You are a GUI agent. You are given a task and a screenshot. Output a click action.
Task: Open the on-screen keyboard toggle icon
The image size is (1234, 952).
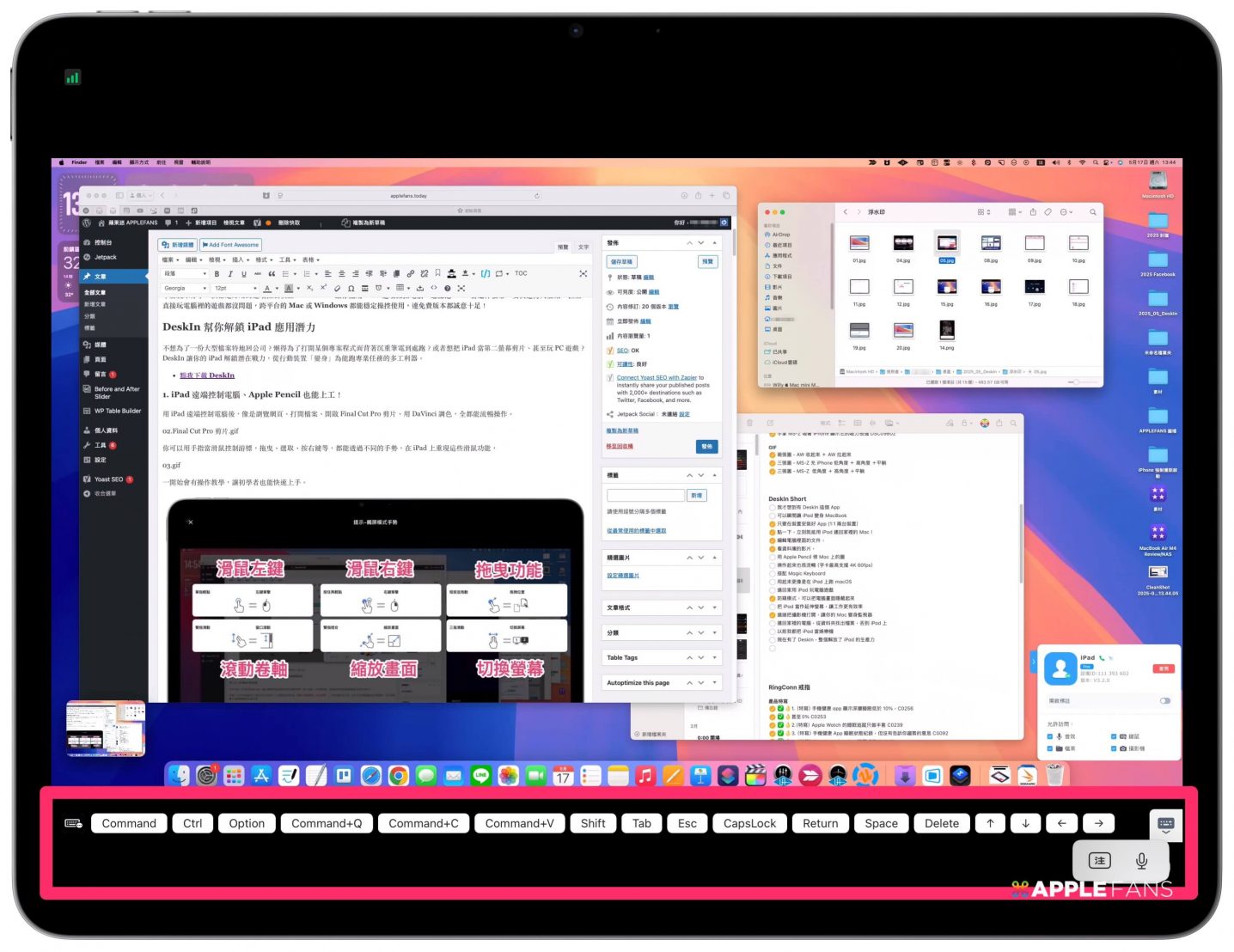tap(1165, 824)
